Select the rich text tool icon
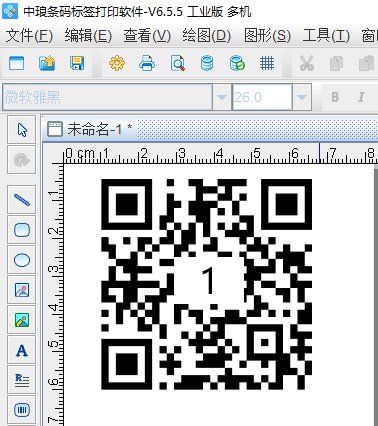 pyautogui.click(x=22, y=380)
